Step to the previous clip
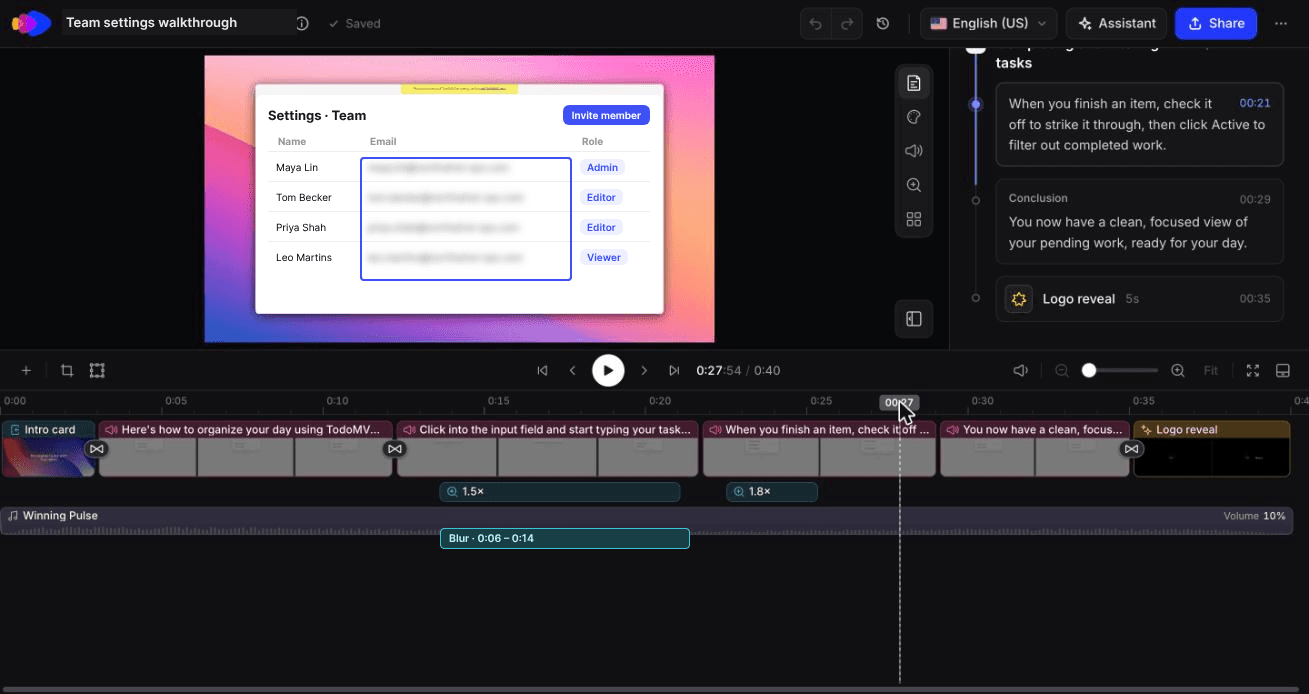Viewport: 1309px width, 694px height. pyautogui.click(x=573, y=370)
